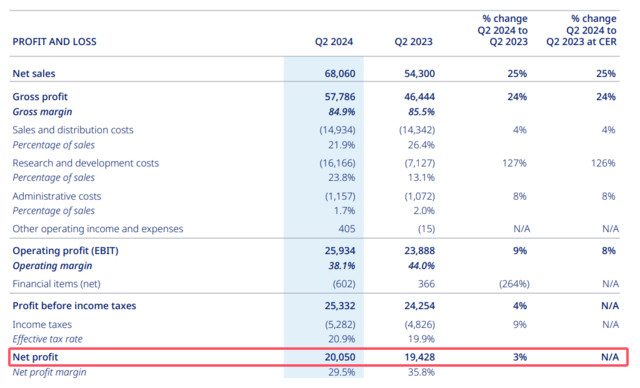Click % change at CER column header
Image resolution: width=640 pixels, height=388 pixels.
pos(581,30)
